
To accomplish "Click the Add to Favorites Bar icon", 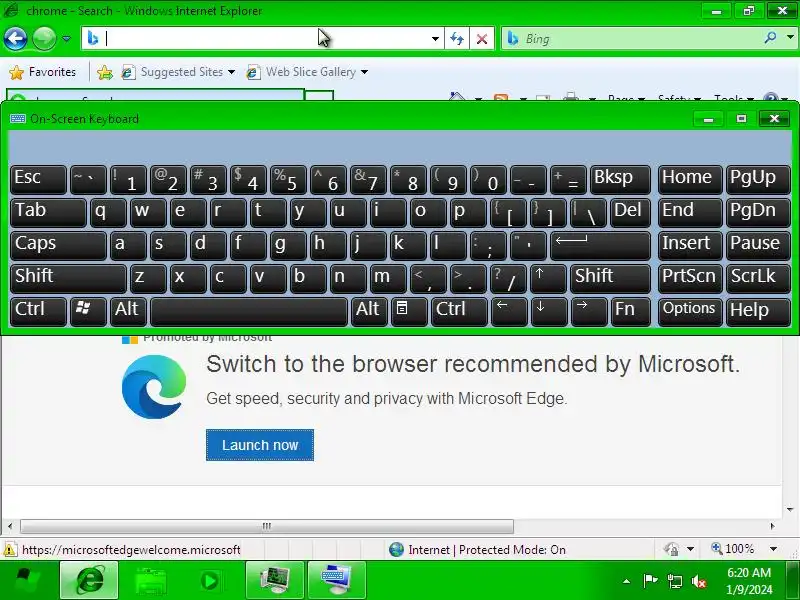I will click(x=105, y=72).
